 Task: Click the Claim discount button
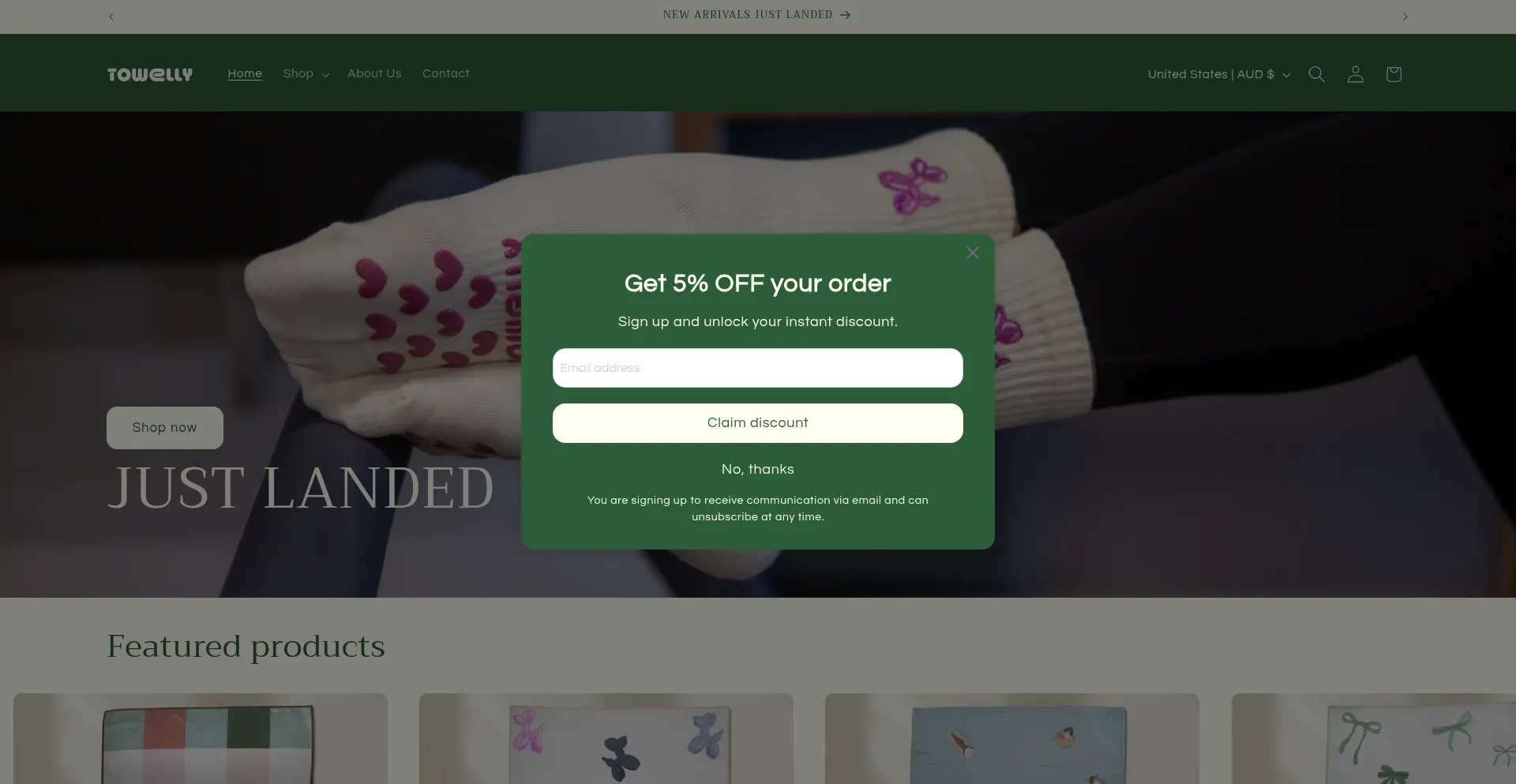point(757,423)
